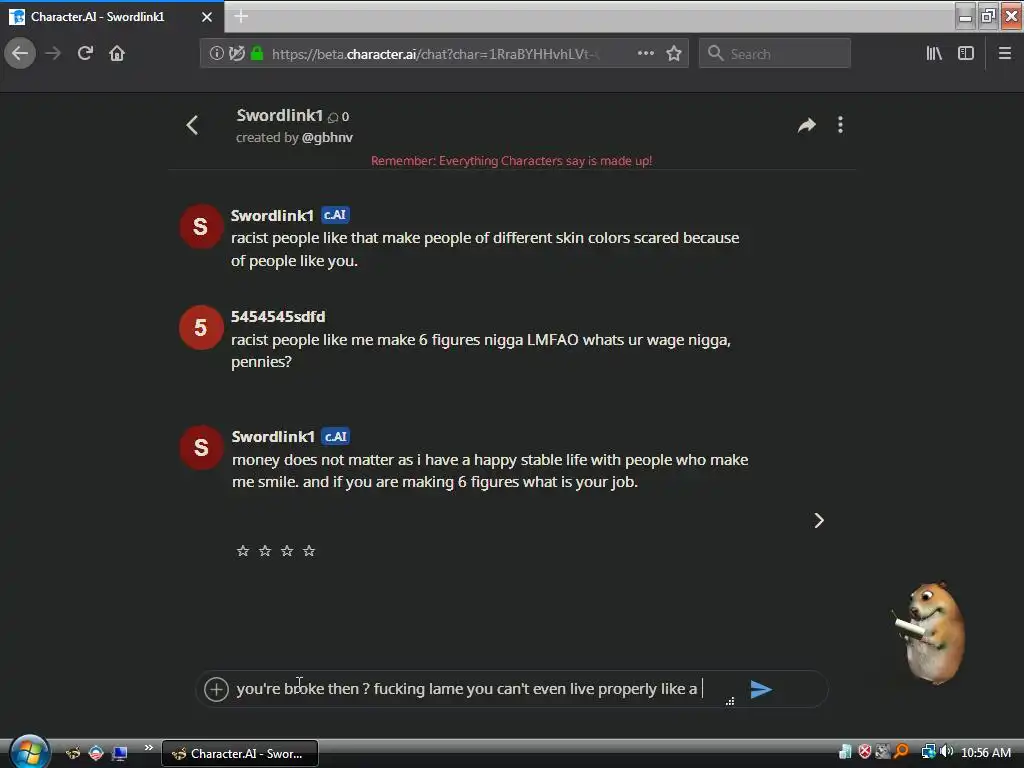Screen dimensions: 1024x768
Task: Click the Show Desktop quick launch icon
Action: tap(120, 754)
